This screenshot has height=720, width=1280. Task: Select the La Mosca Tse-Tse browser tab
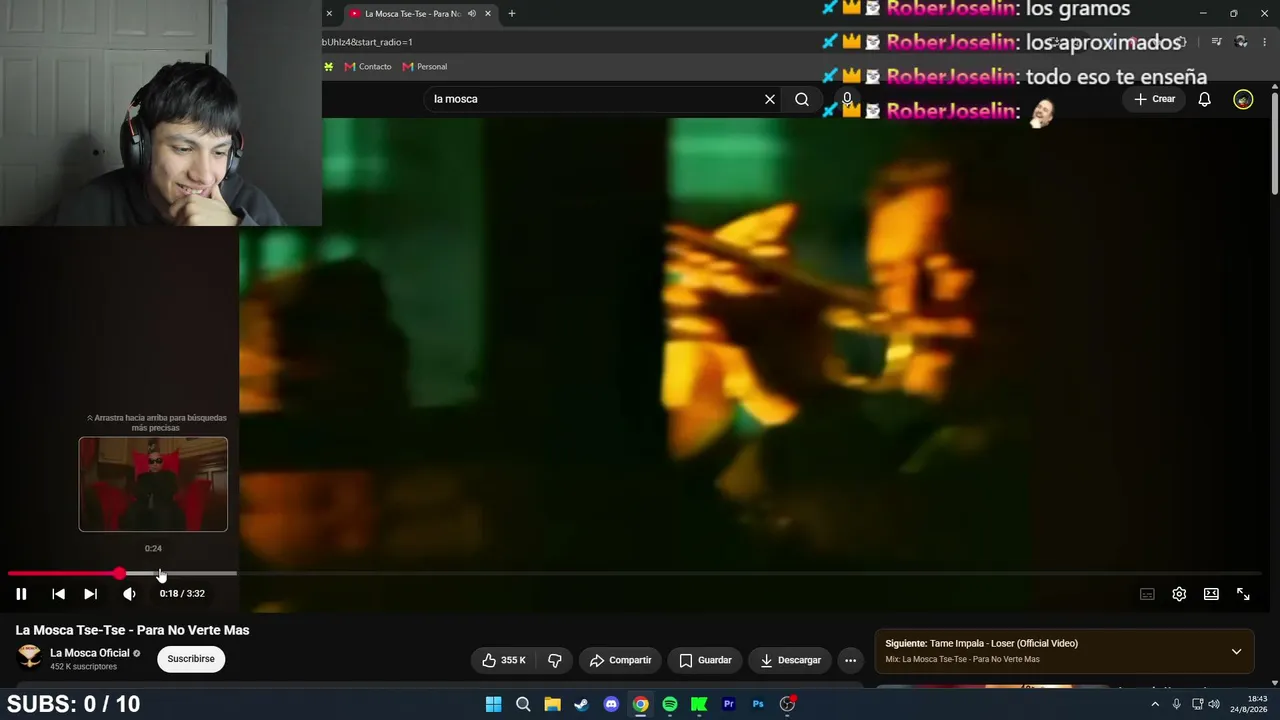[x=412, y=14]
